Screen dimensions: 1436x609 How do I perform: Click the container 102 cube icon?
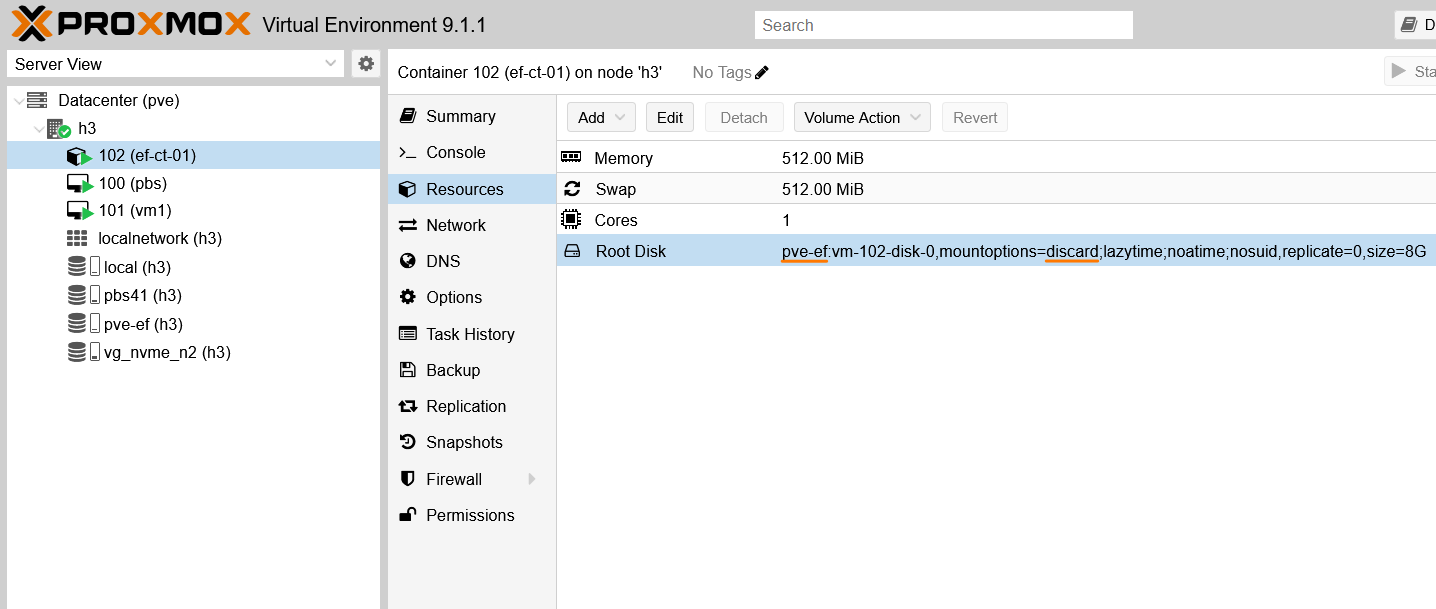click(78, 156)
